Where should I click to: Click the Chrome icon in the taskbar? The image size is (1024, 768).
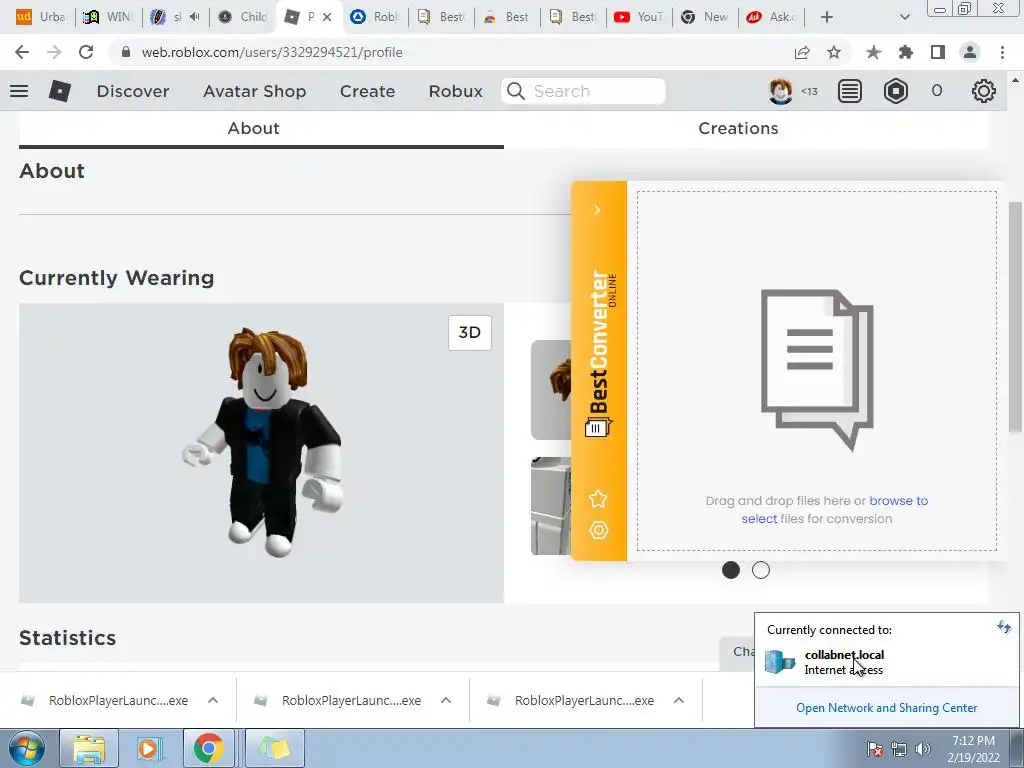pyautogui.click(x=208, y=748)
